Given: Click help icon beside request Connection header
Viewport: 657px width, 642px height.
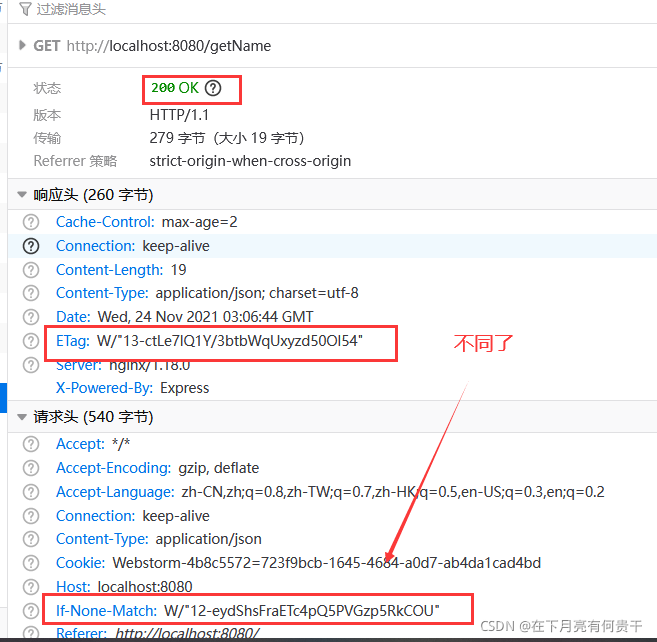Looking at the screenshot, I should click(31, 516).
